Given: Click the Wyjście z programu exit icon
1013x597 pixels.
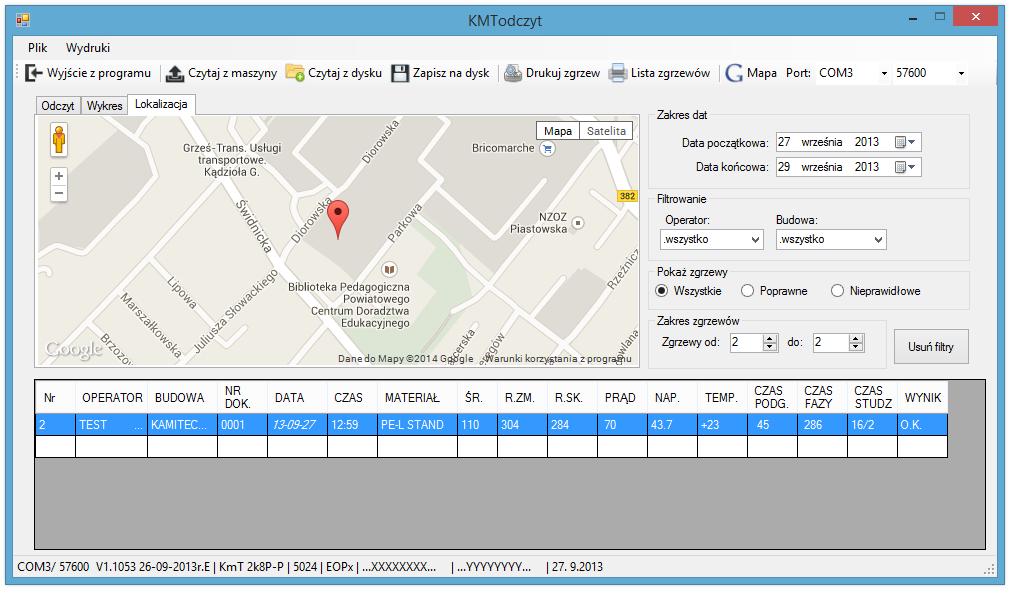Looking at the screenshot, I should tap(34, 73).
